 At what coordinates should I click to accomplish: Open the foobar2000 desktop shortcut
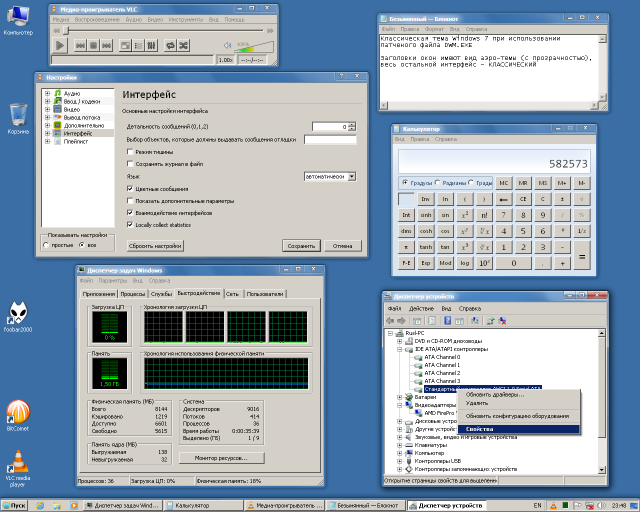(x=18, y=312)
